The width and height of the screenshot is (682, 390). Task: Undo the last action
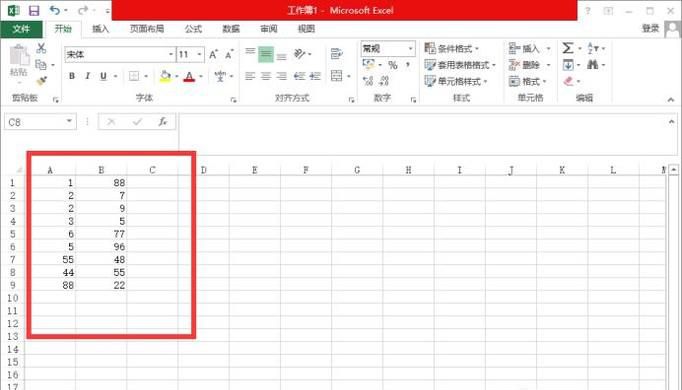pyautogui.click(x=55, y=10)
